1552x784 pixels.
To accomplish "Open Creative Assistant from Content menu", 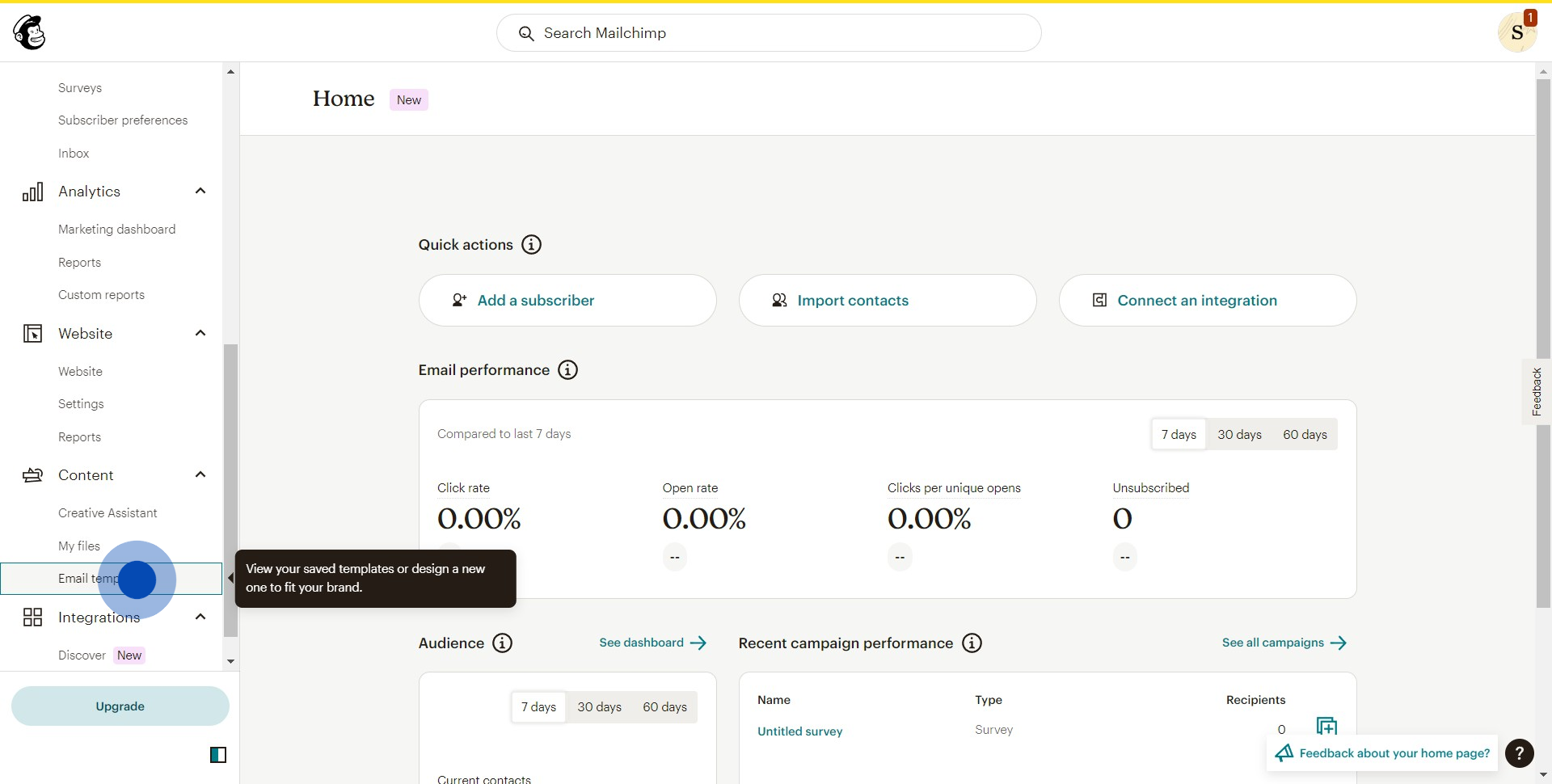I will pos(108,513).
